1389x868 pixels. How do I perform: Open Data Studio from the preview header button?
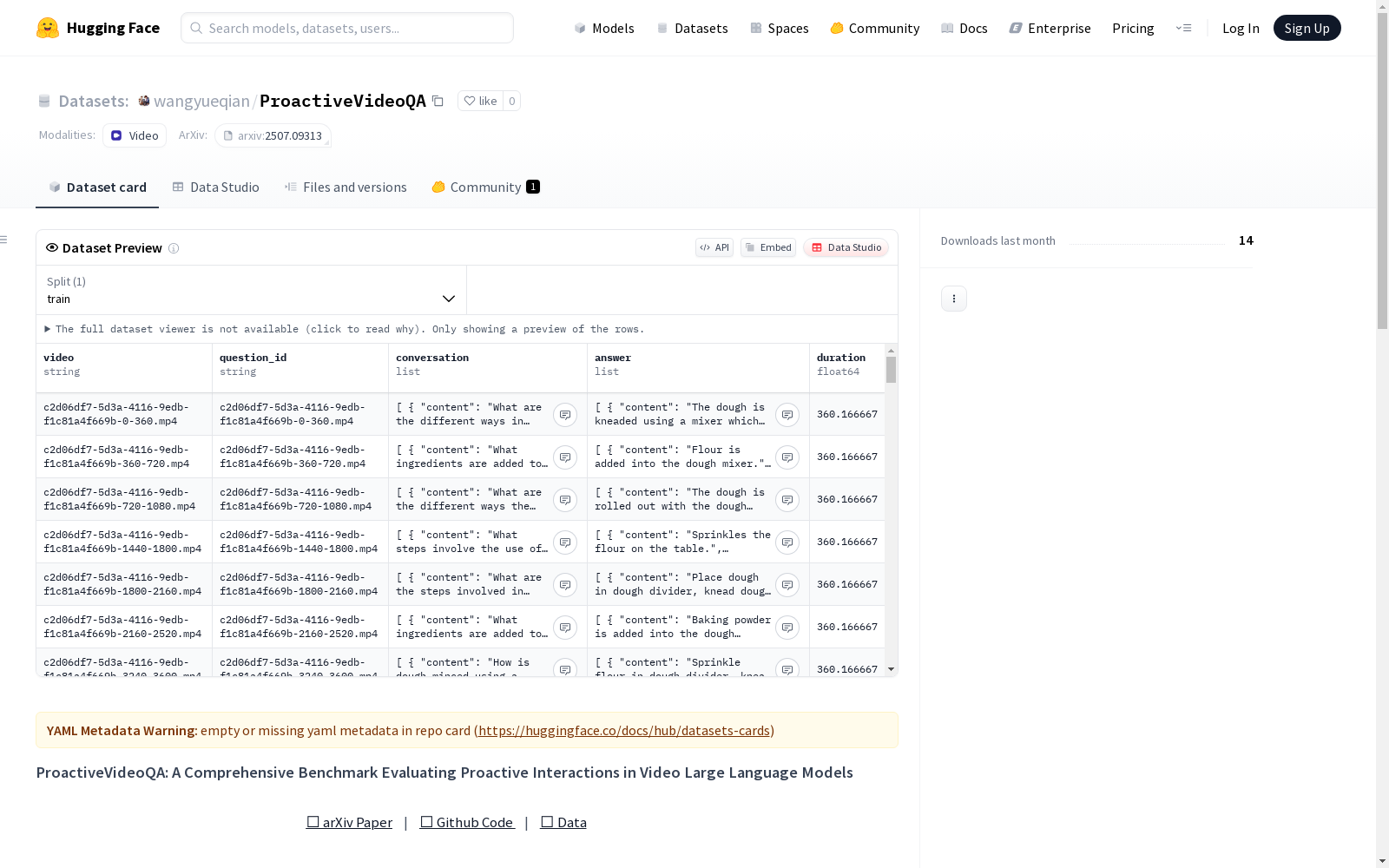tap(846, 247)
